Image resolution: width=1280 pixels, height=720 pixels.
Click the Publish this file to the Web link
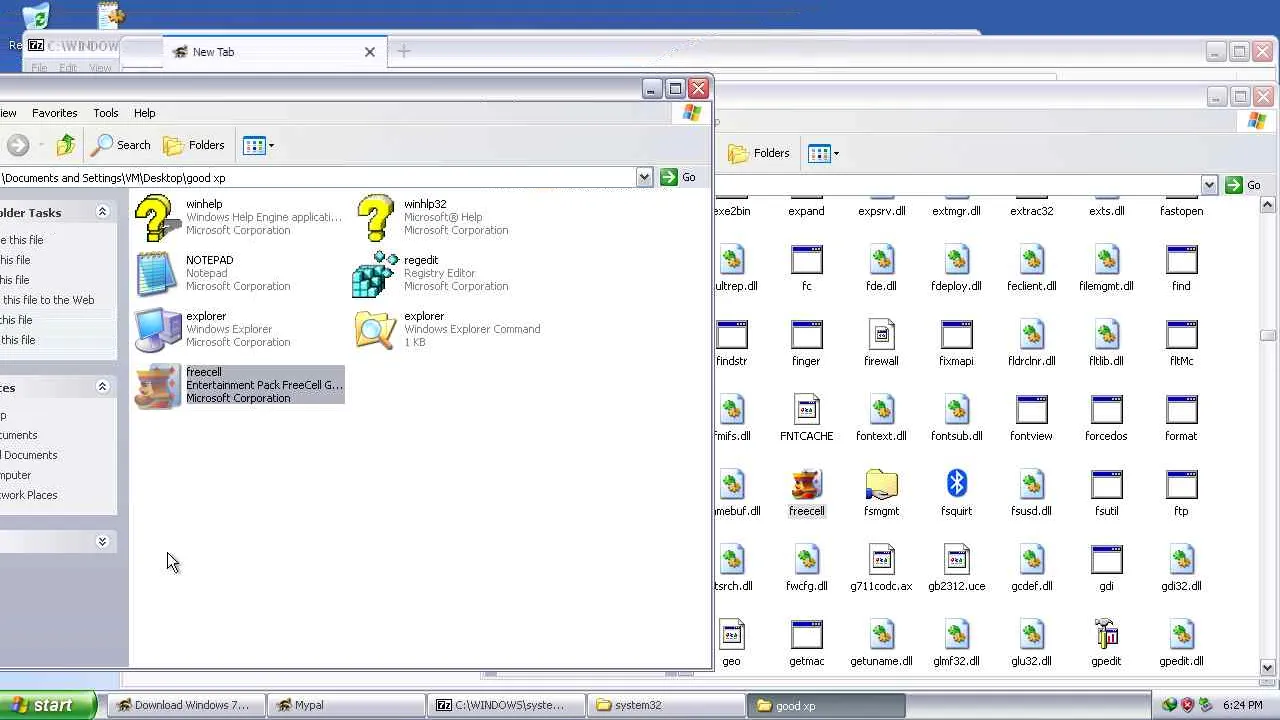coord(48,300)
